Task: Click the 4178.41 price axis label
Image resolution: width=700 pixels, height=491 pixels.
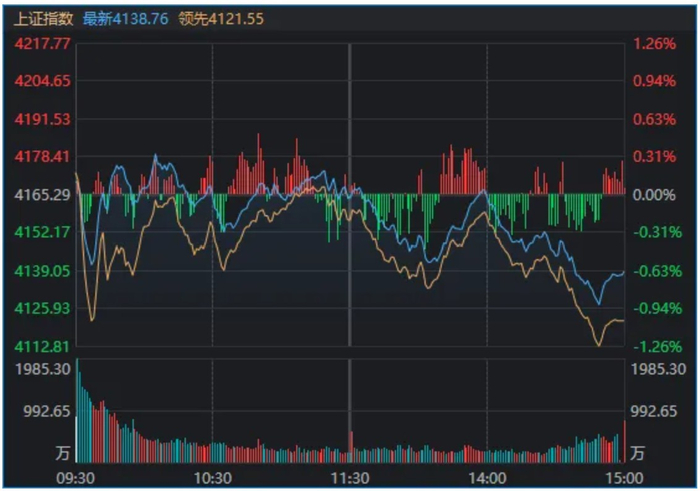Action: coord(42,157)
